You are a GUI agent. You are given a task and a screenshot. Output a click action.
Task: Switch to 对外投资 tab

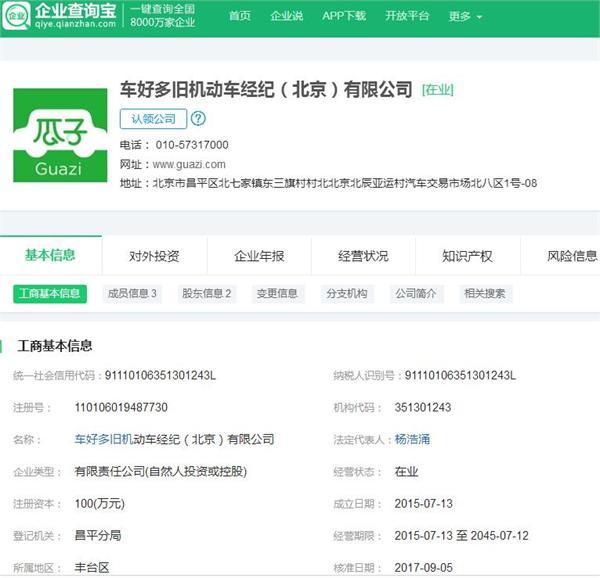(x=154, y=256)
